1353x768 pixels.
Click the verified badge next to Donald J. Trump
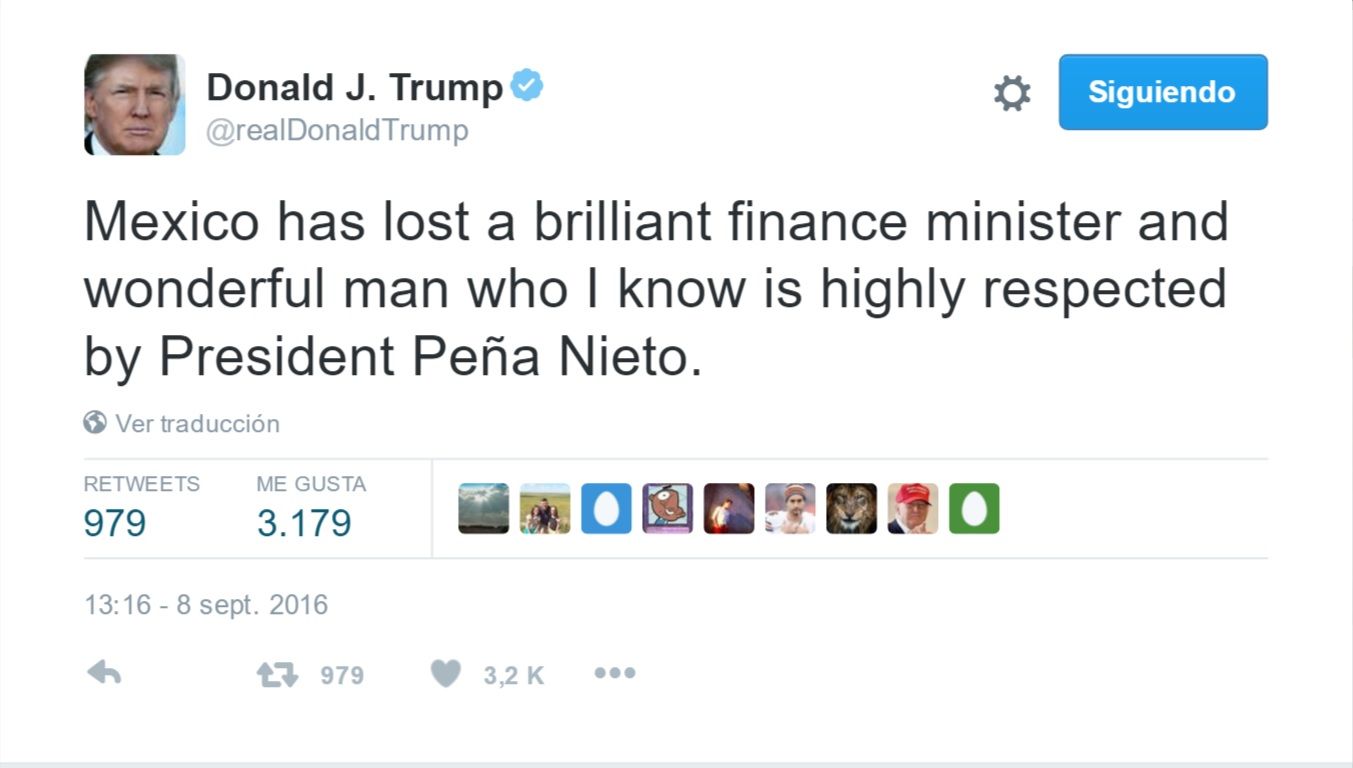[525, 85]
